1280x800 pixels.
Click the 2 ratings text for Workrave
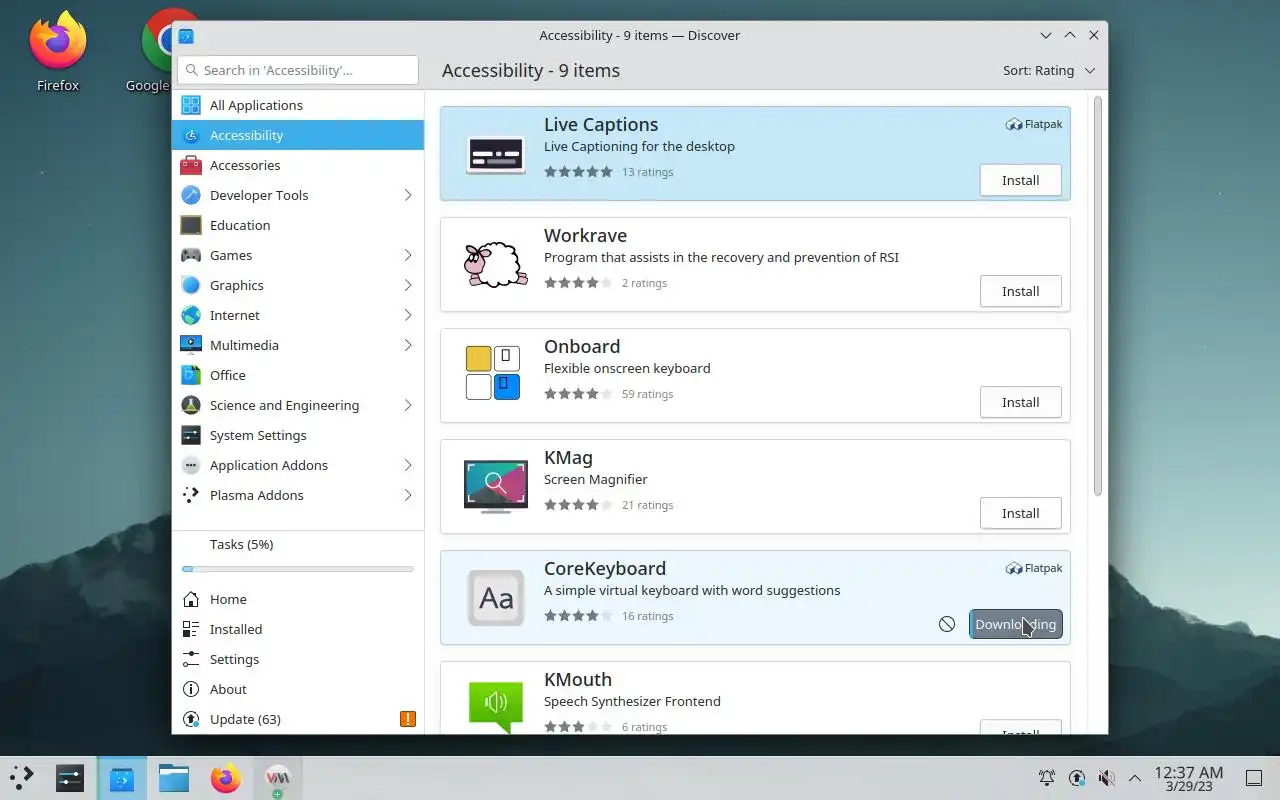click(x=644, y=283)
